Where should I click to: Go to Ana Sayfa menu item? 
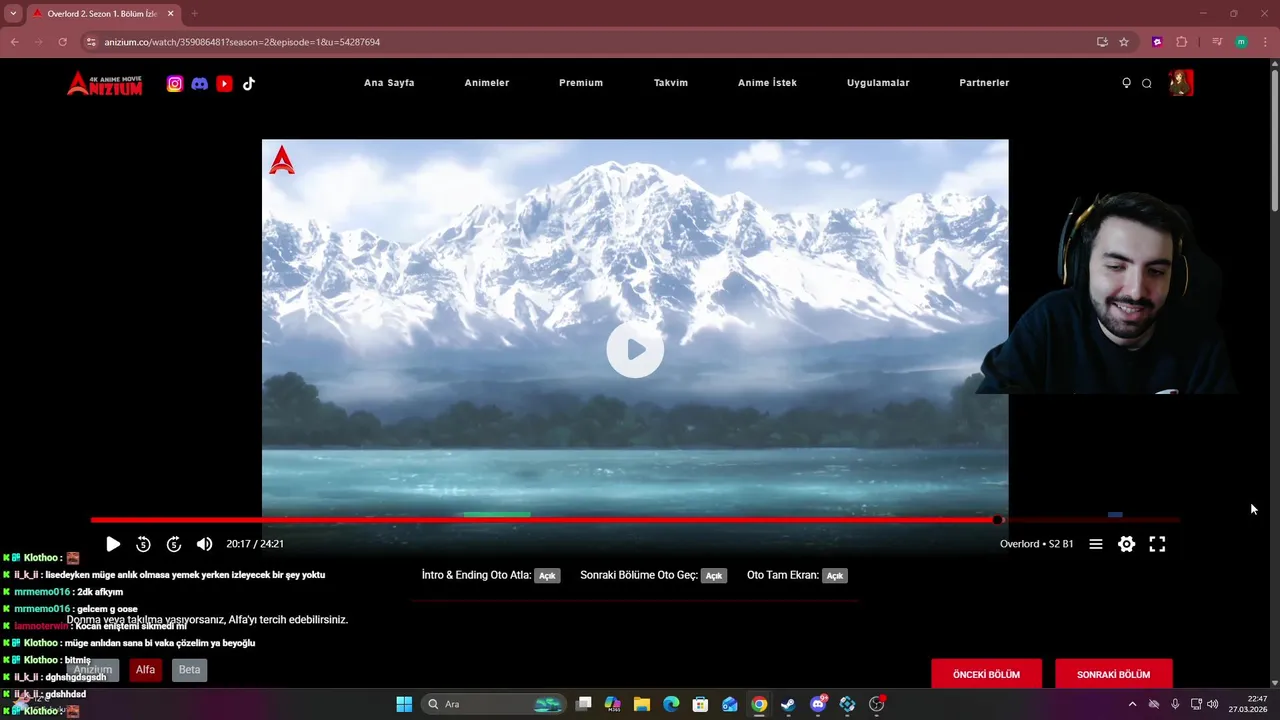(389, 83)
